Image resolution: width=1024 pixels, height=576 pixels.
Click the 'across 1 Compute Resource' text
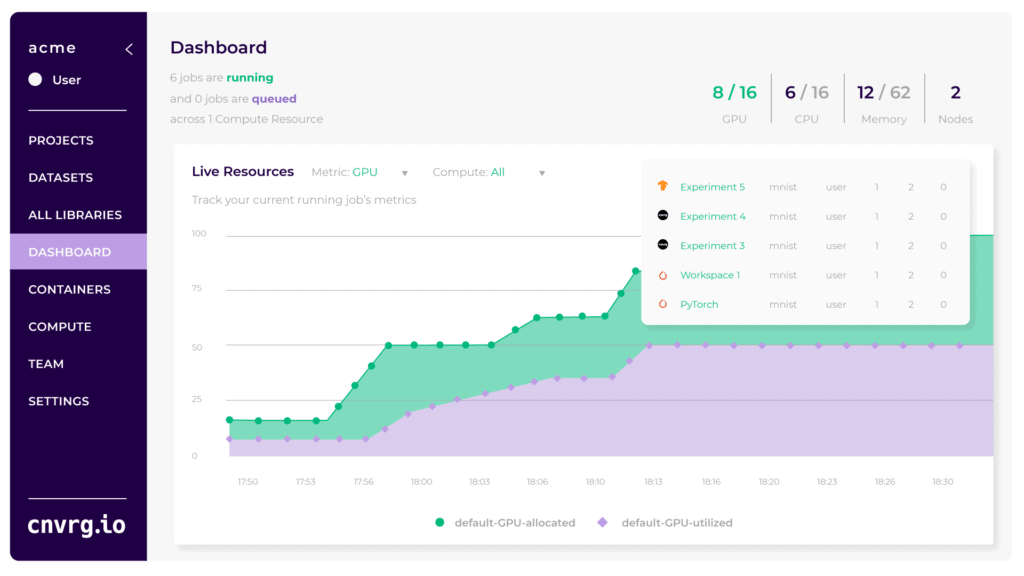[x=246, y=120]
